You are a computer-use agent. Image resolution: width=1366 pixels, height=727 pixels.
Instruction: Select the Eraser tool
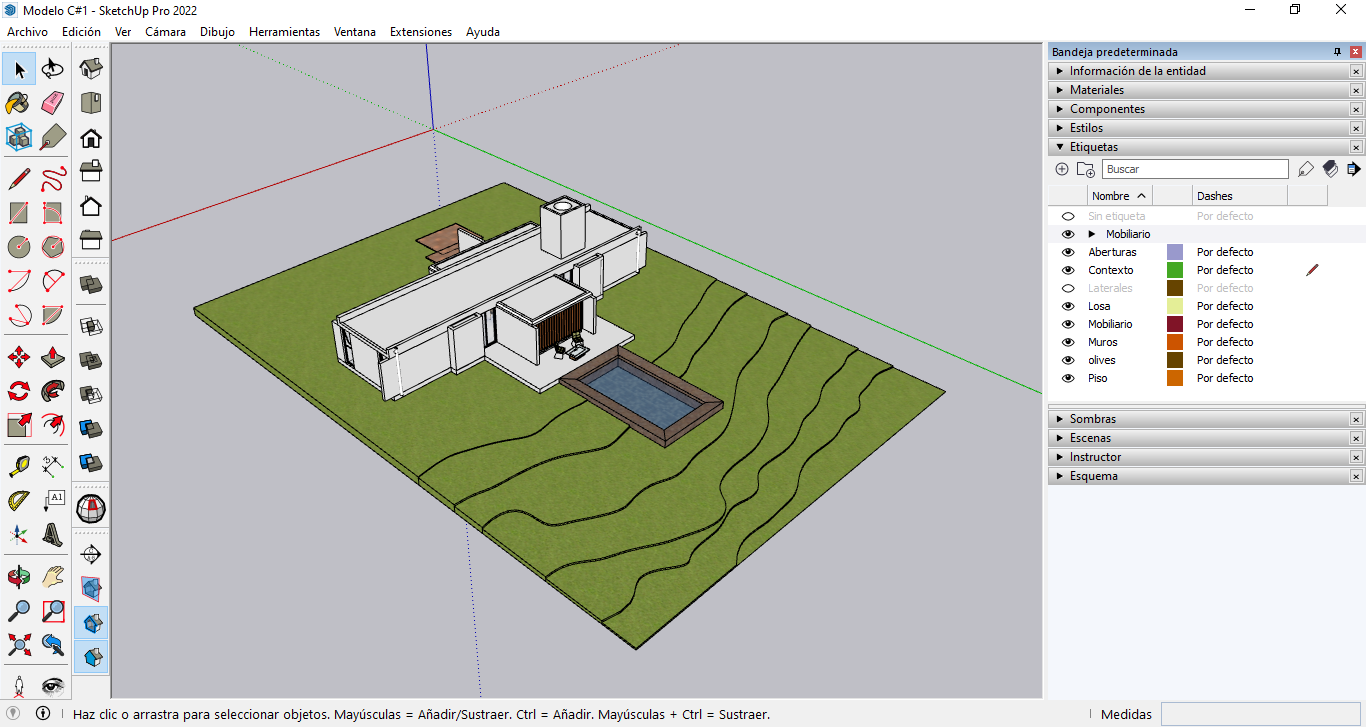point(53,103)
